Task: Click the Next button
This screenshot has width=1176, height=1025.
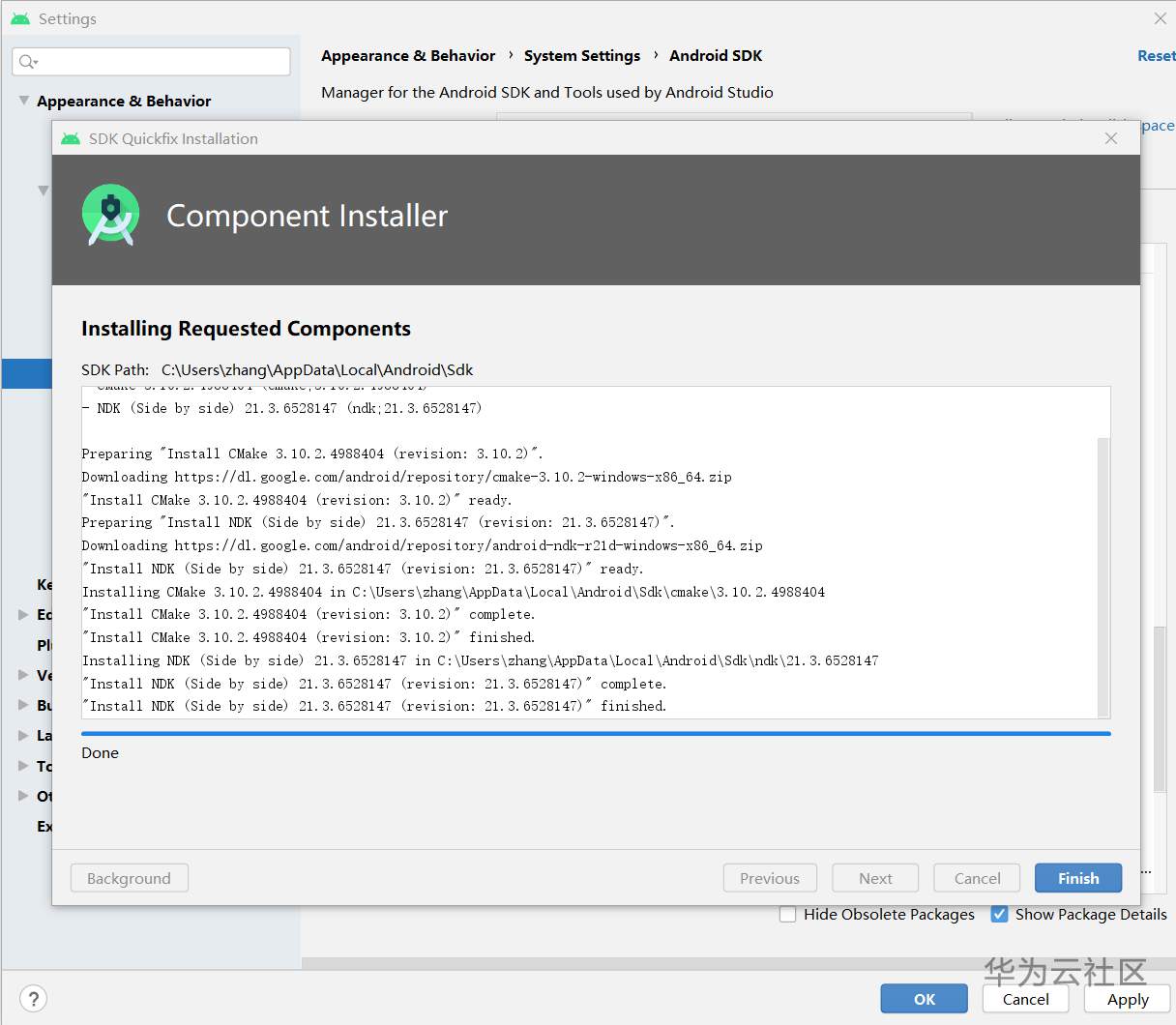Action: [875, 878]
